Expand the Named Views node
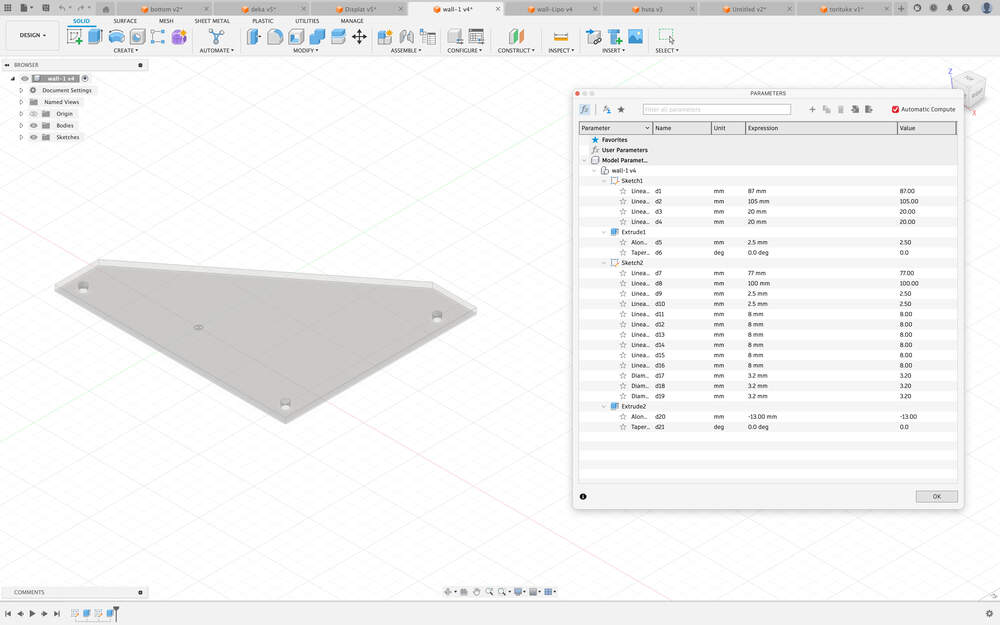1000x625 pixels. coord(21,102)
